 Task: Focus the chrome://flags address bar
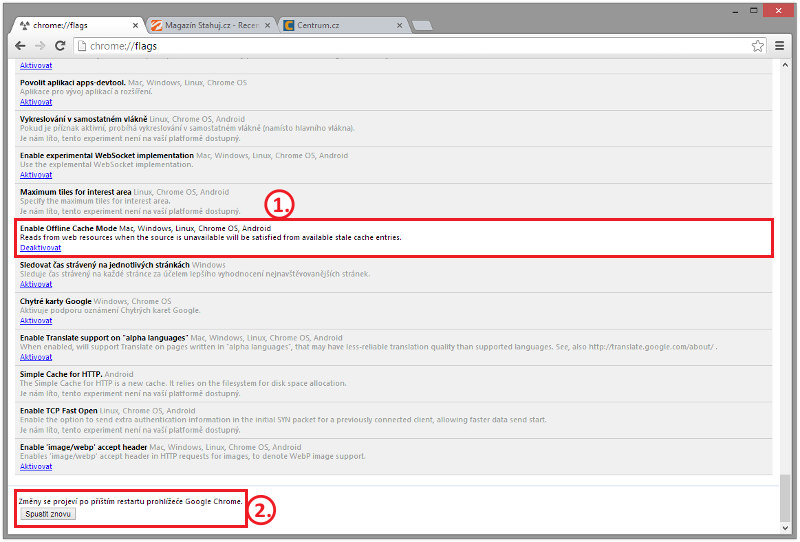click(x=418, y=46)
